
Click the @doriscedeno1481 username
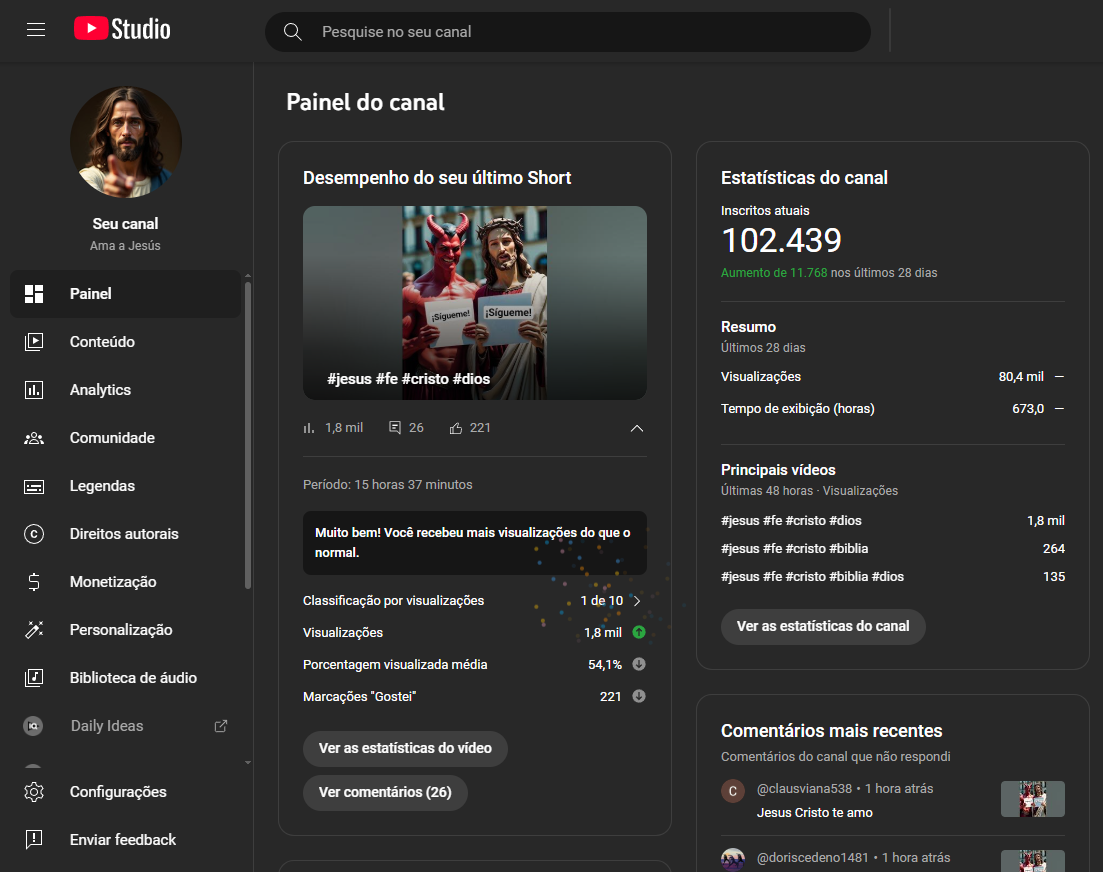coord(812,858)
